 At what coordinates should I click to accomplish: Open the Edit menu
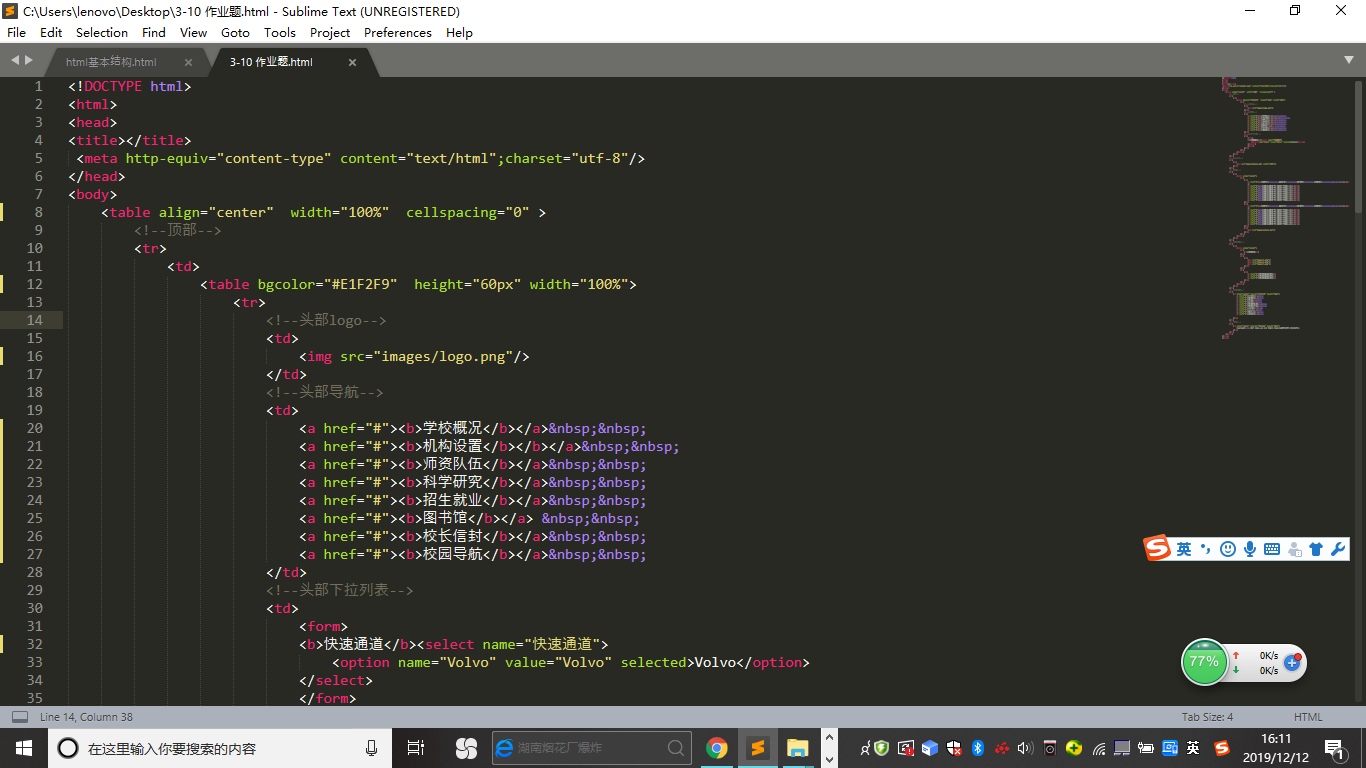tap(51, 32)
